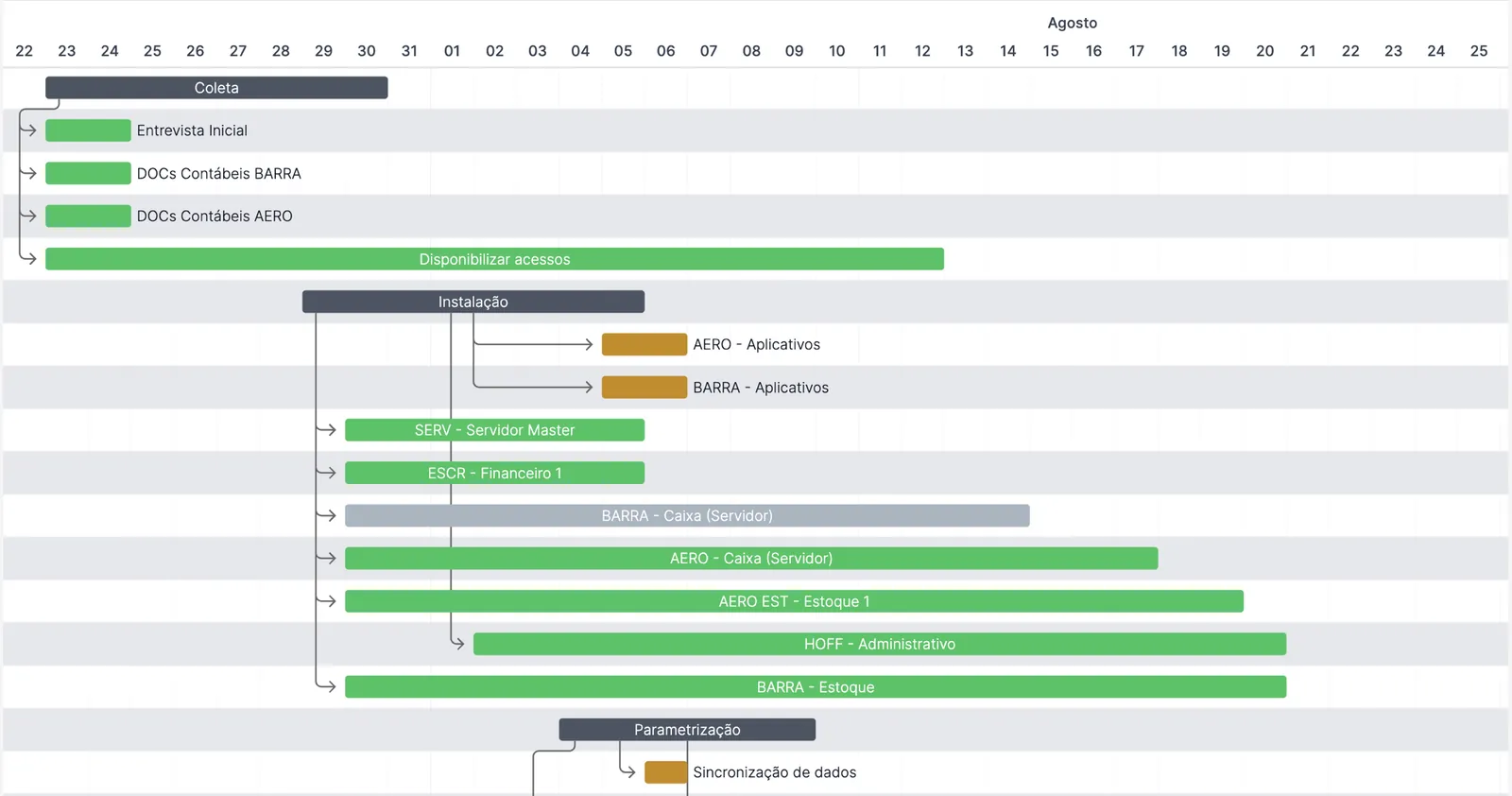Image resolution: width=1512 pixels, height=796 pixels.
Task: Click the DOCs Contábeis AERO label
Action: click(x=215, y=216)
